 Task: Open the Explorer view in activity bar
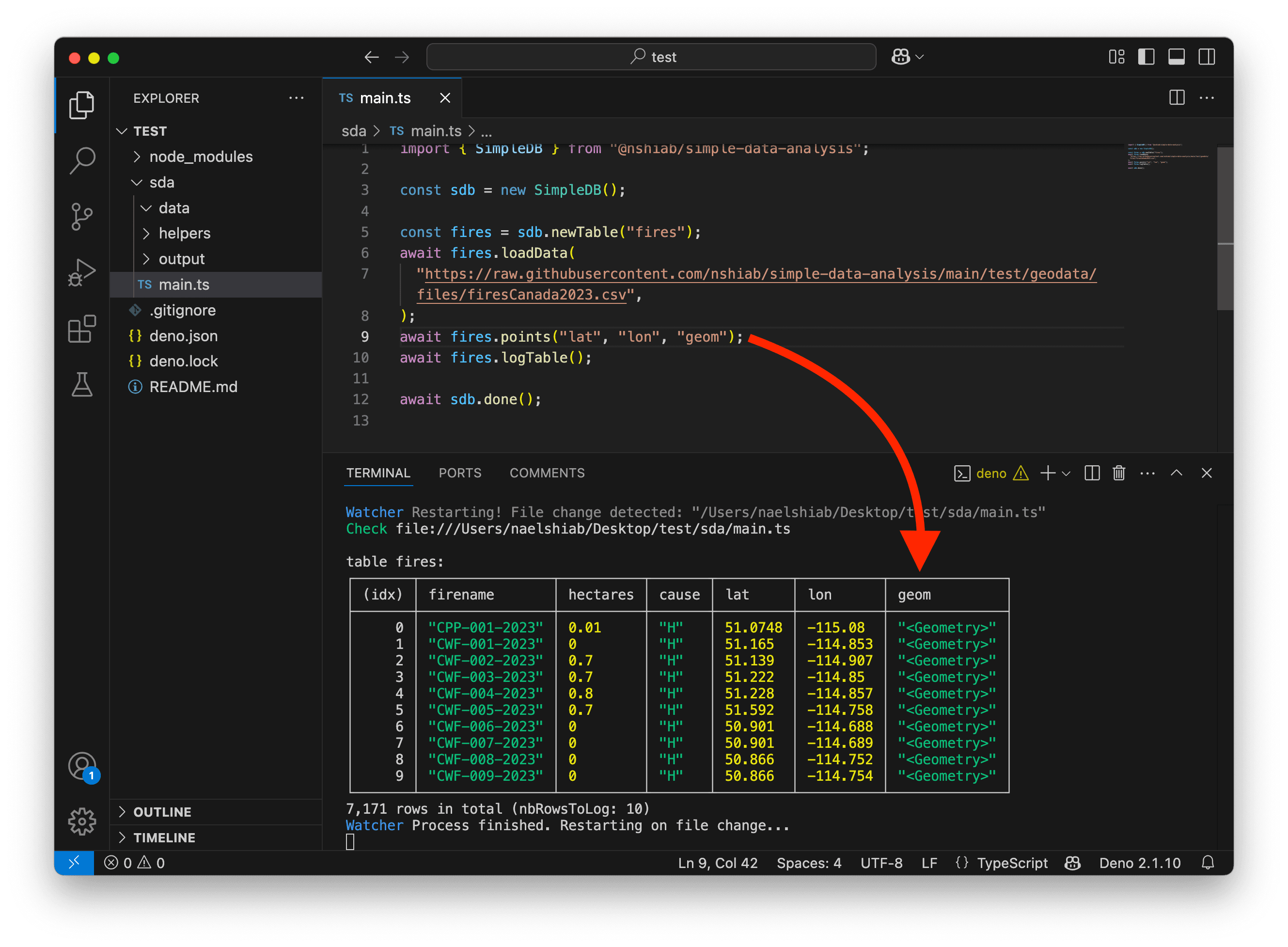tap(81, 105)
